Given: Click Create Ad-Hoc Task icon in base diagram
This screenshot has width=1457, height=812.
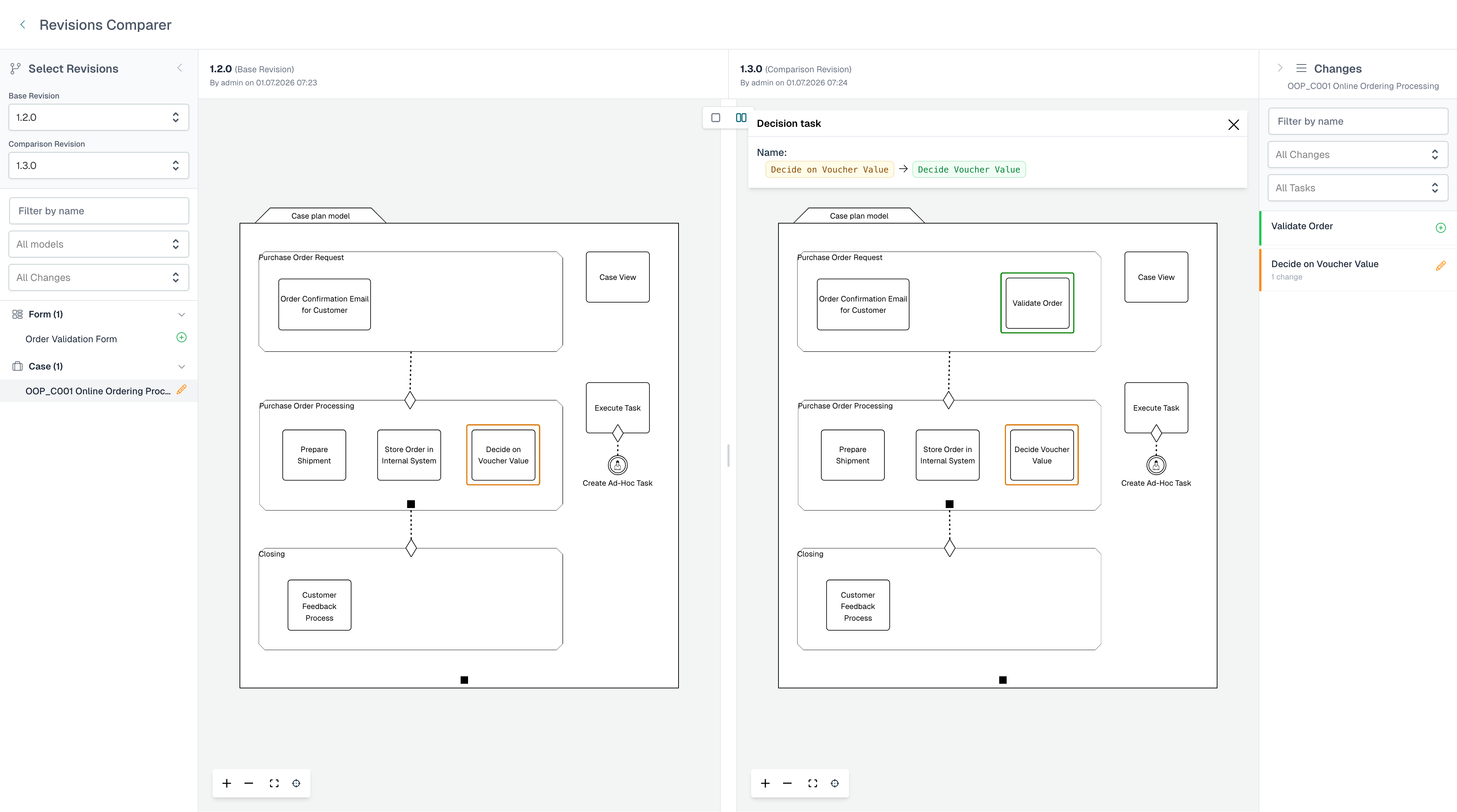Looking at the screenshot, I should (617, 465).
